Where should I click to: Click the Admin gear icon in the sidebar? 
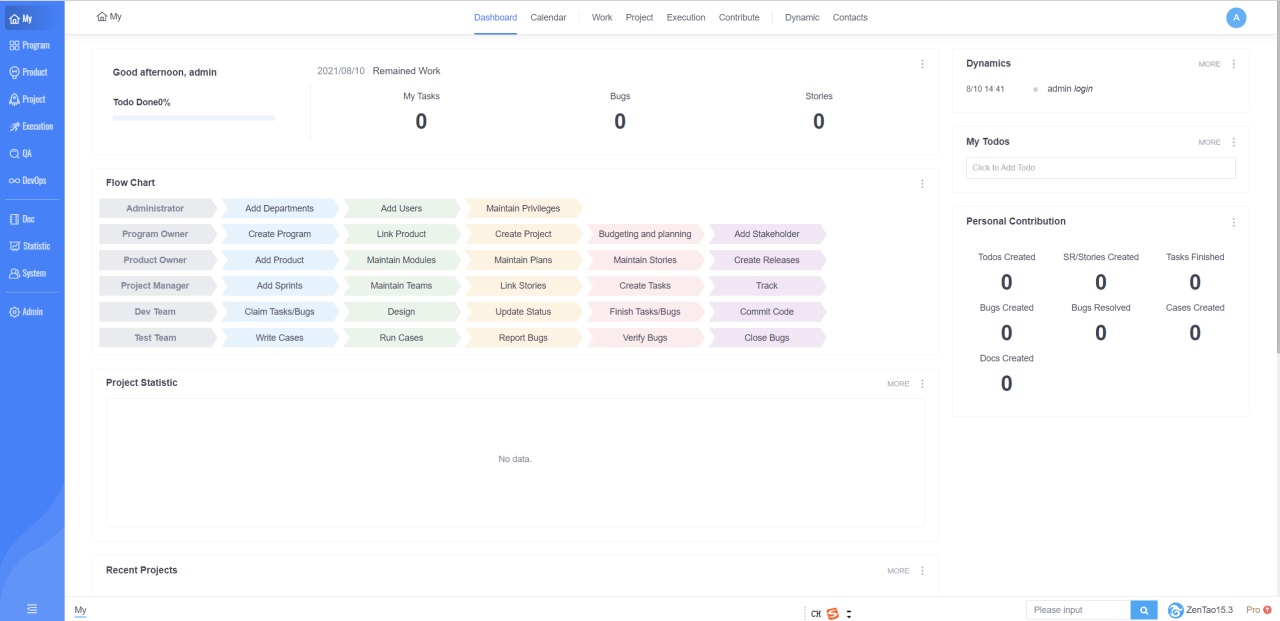point(14,312)
